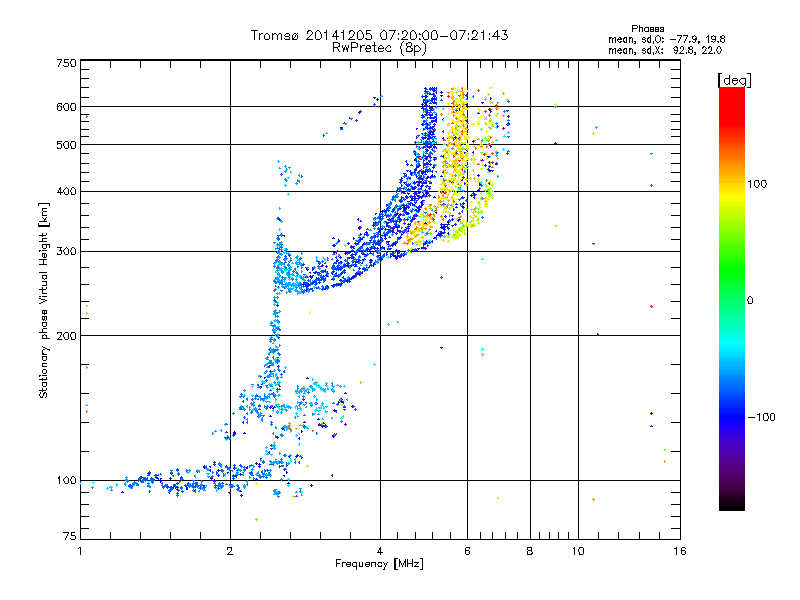
Task: Click the x-axis tick label "10"
Action: click(x=578, y=551)
